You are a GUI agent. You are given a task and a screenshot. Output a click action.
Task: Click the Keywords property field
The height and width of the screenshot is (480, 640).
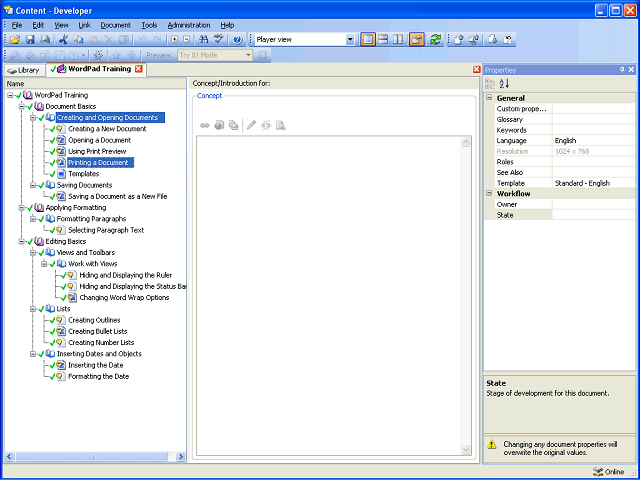click(593, 130)
